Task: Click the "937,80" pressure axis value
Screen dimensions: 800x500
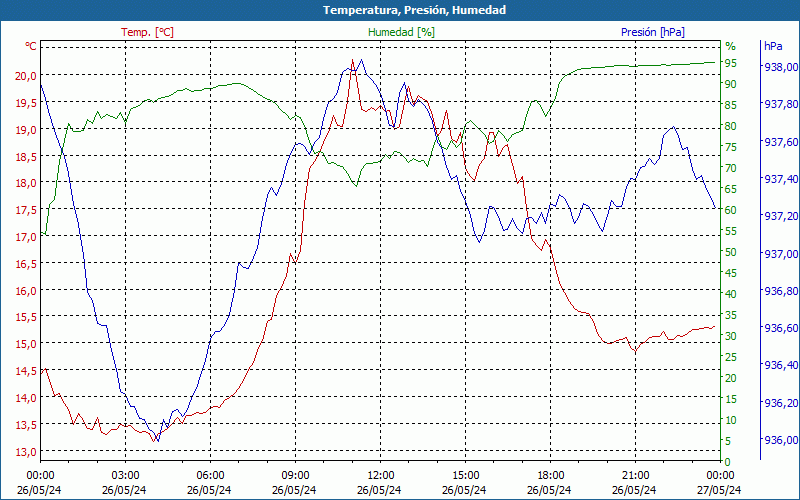Action: (x=781, y=104)
